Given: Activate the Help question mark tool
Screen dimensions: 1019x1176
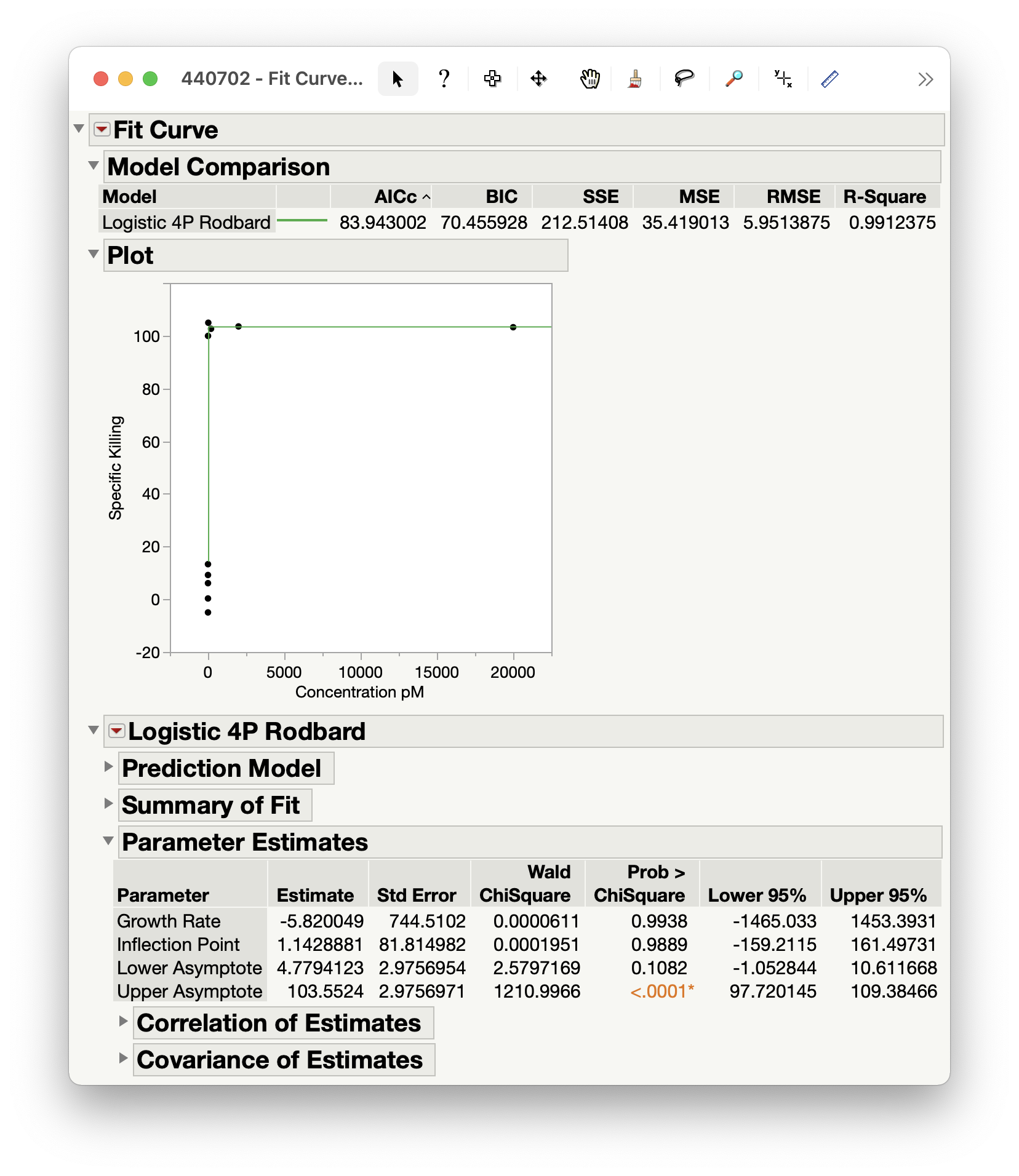Looking at the screenshot, I should [x=444, y=79].
